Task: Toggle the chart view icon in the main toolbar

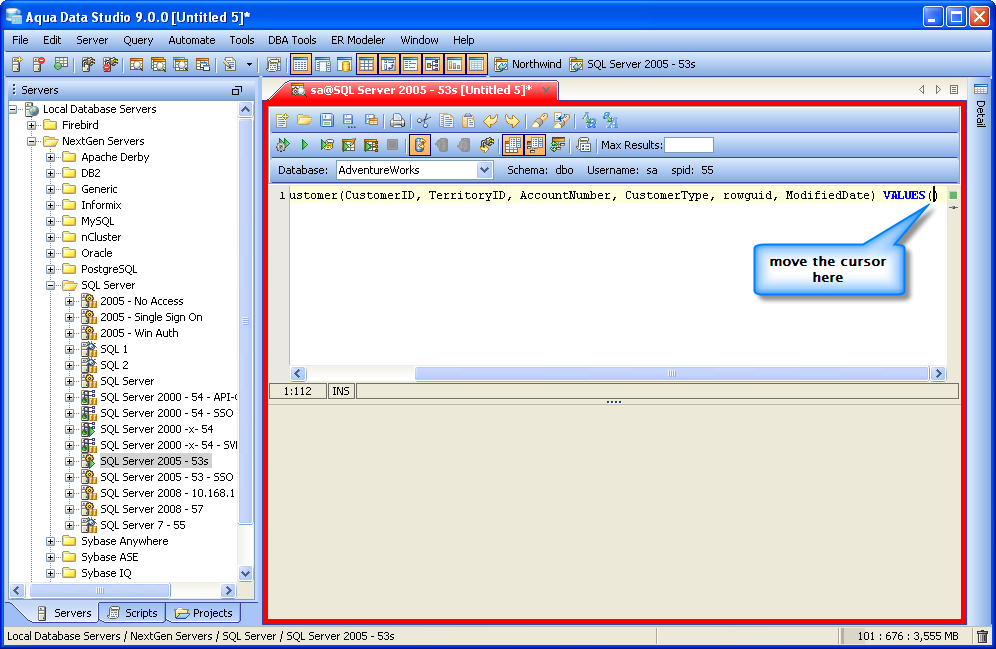Action: pyautogui.click(x=454, y=64)
